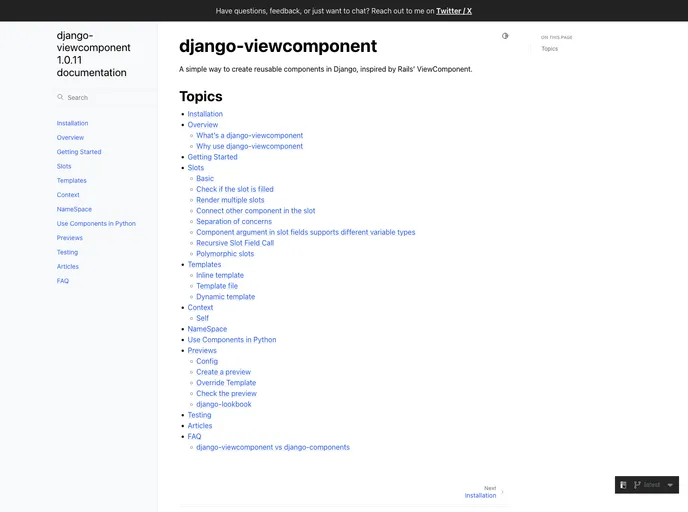Open Articles topic in main list

[200, 426]
